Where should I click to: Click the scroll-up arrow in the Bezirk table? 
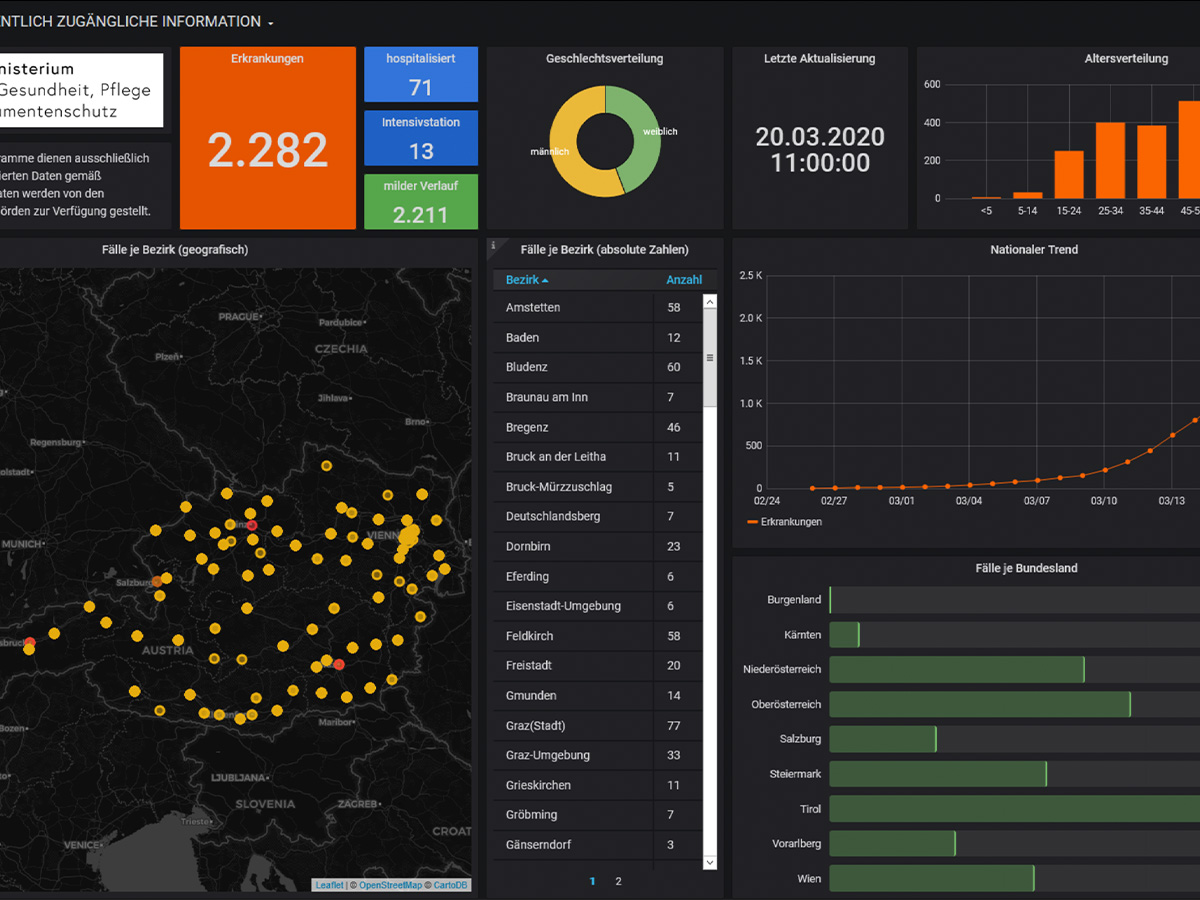click(x=710, y=302)
